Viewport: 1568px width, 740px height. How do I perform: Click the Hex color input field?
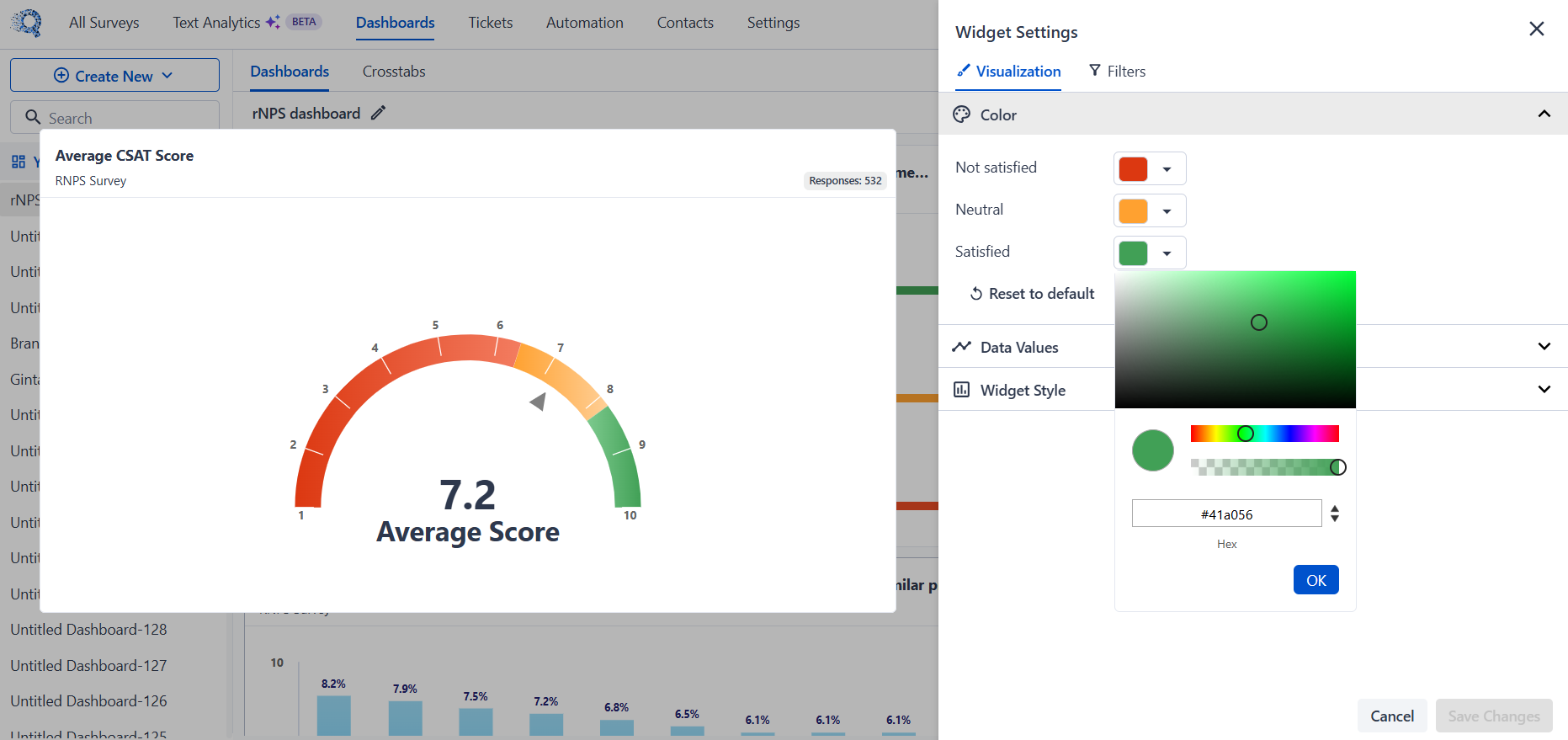pos(1226,514)
